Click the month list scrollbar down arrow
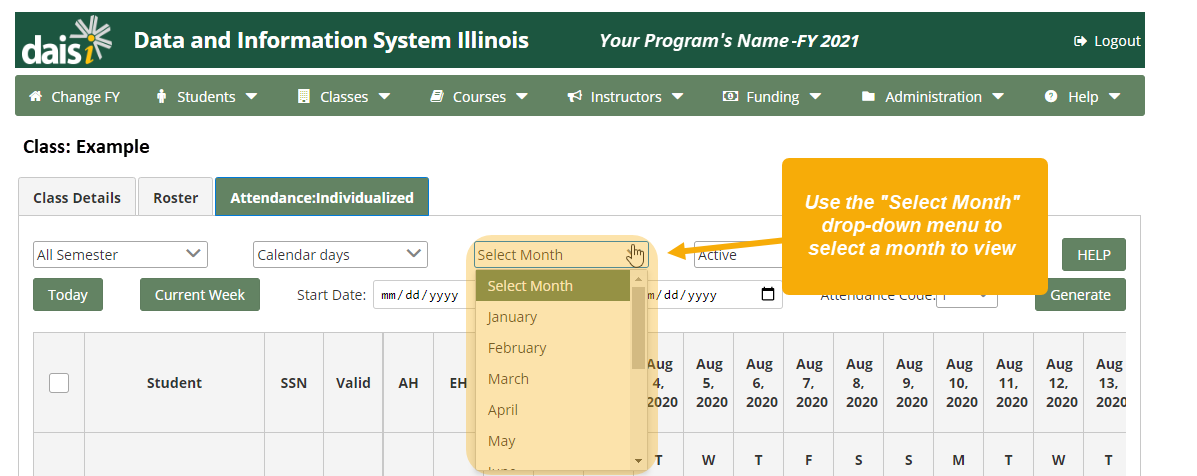Image resolution: width=1197 pixels, height=476 pixels. tap(639, 461)
